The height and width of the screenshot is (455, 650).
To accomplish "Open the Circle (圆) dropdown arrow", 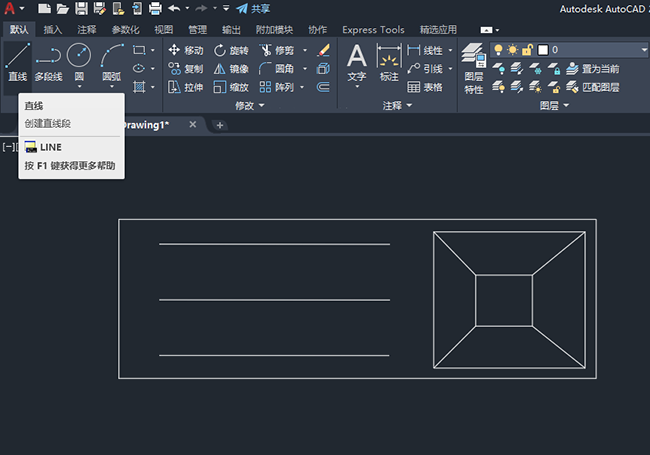I will 79,87.
